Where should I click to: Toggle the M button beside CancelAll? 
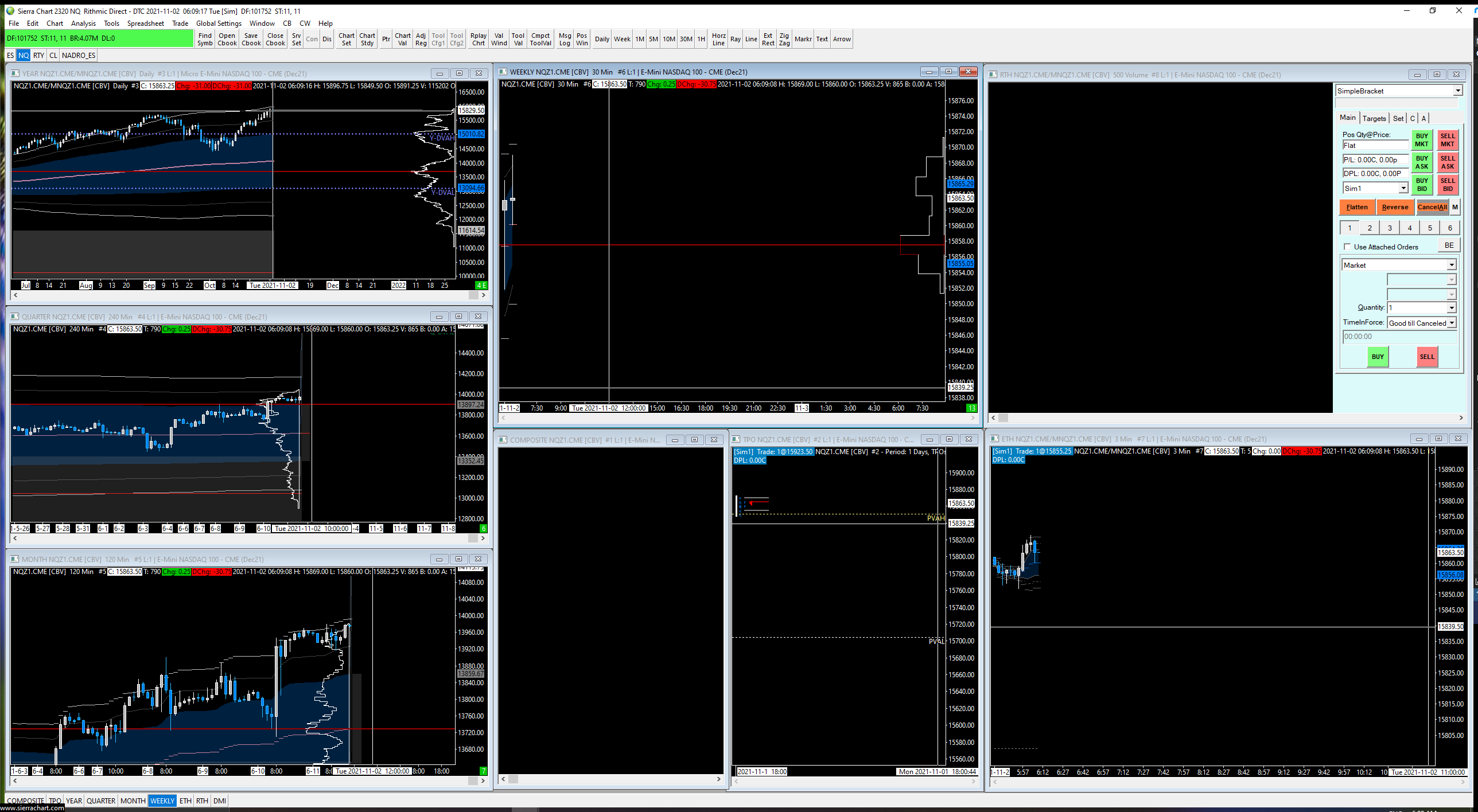1455,207
